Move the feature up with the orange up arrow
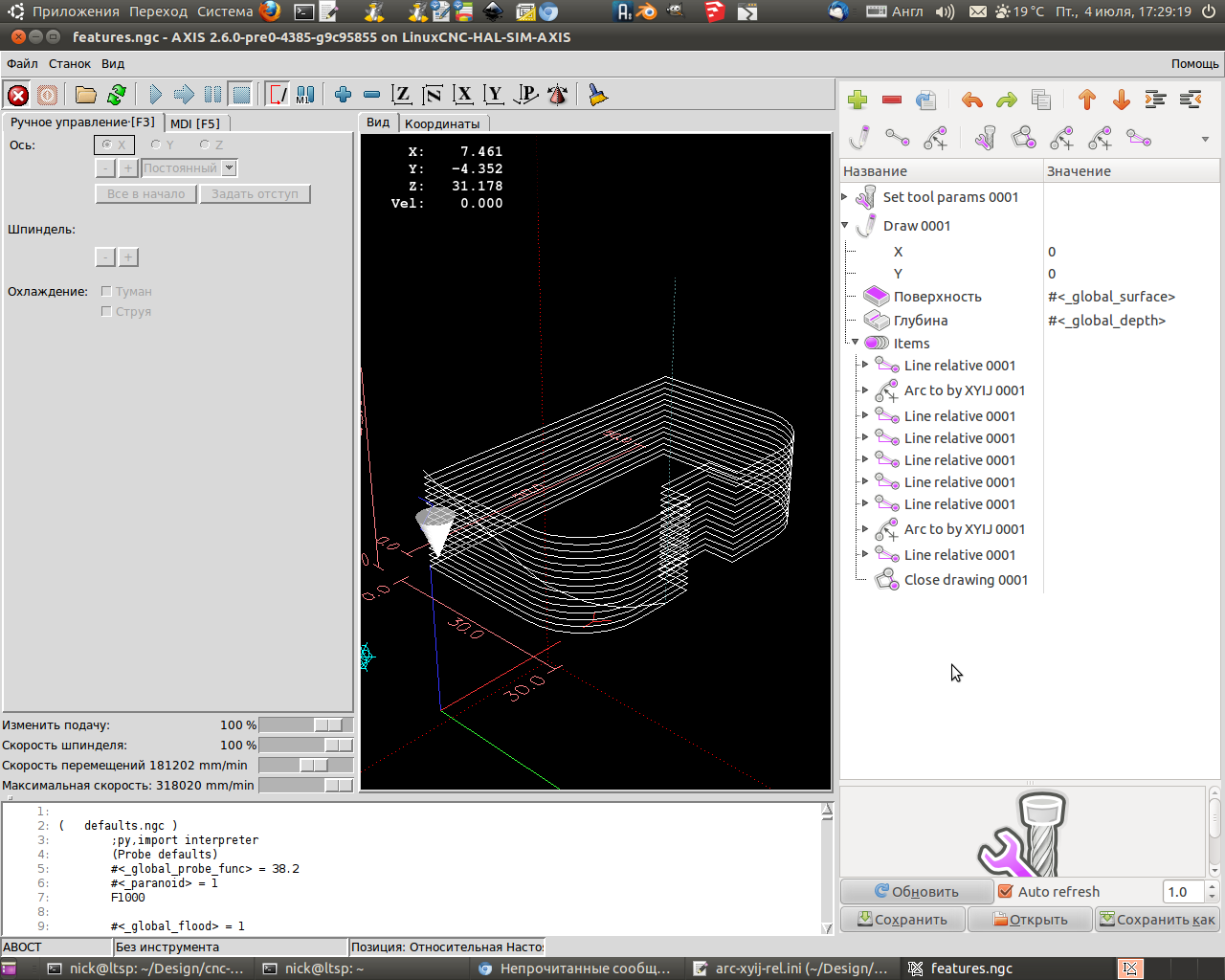This screenshot has height=980, width=1225. (1086, 100)
